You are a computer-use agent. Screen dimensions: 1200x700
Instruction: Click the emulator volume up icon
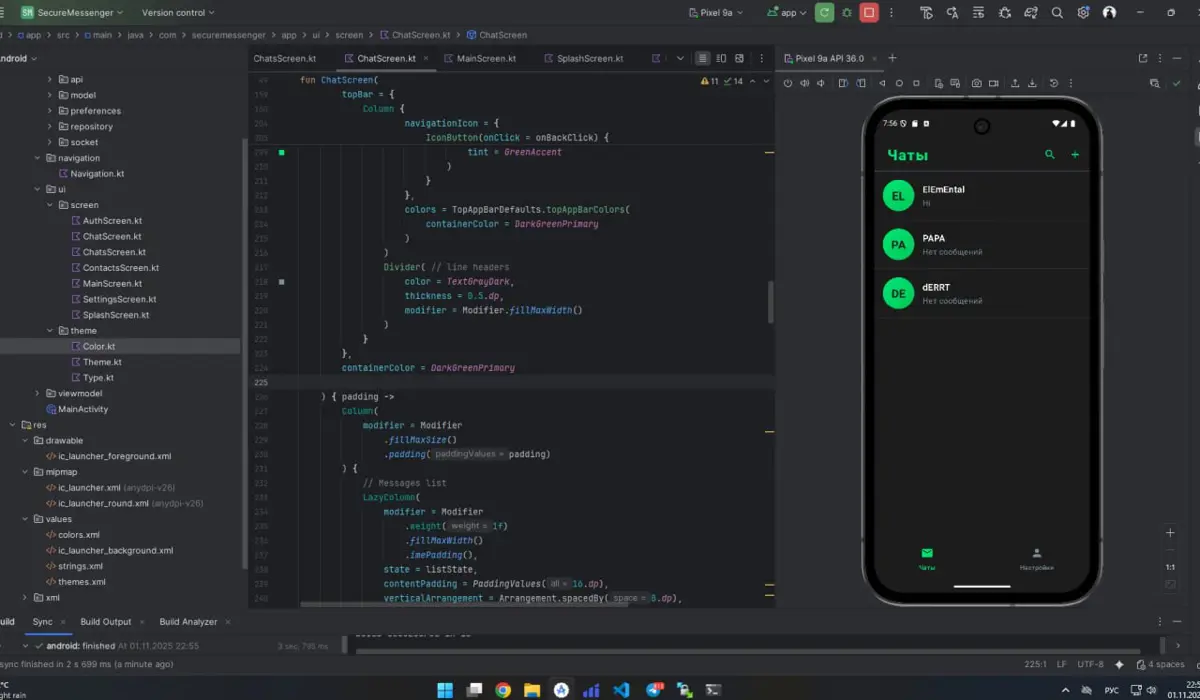[x=805, y=83]
